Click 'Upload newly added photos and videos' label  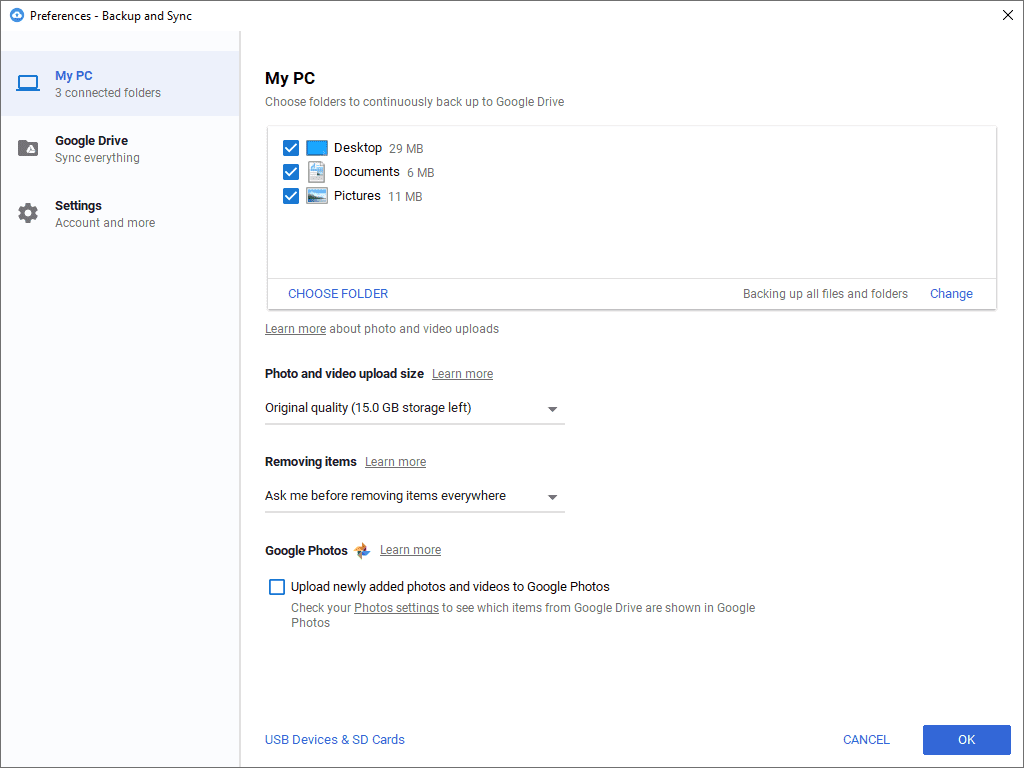pos(450,586)
